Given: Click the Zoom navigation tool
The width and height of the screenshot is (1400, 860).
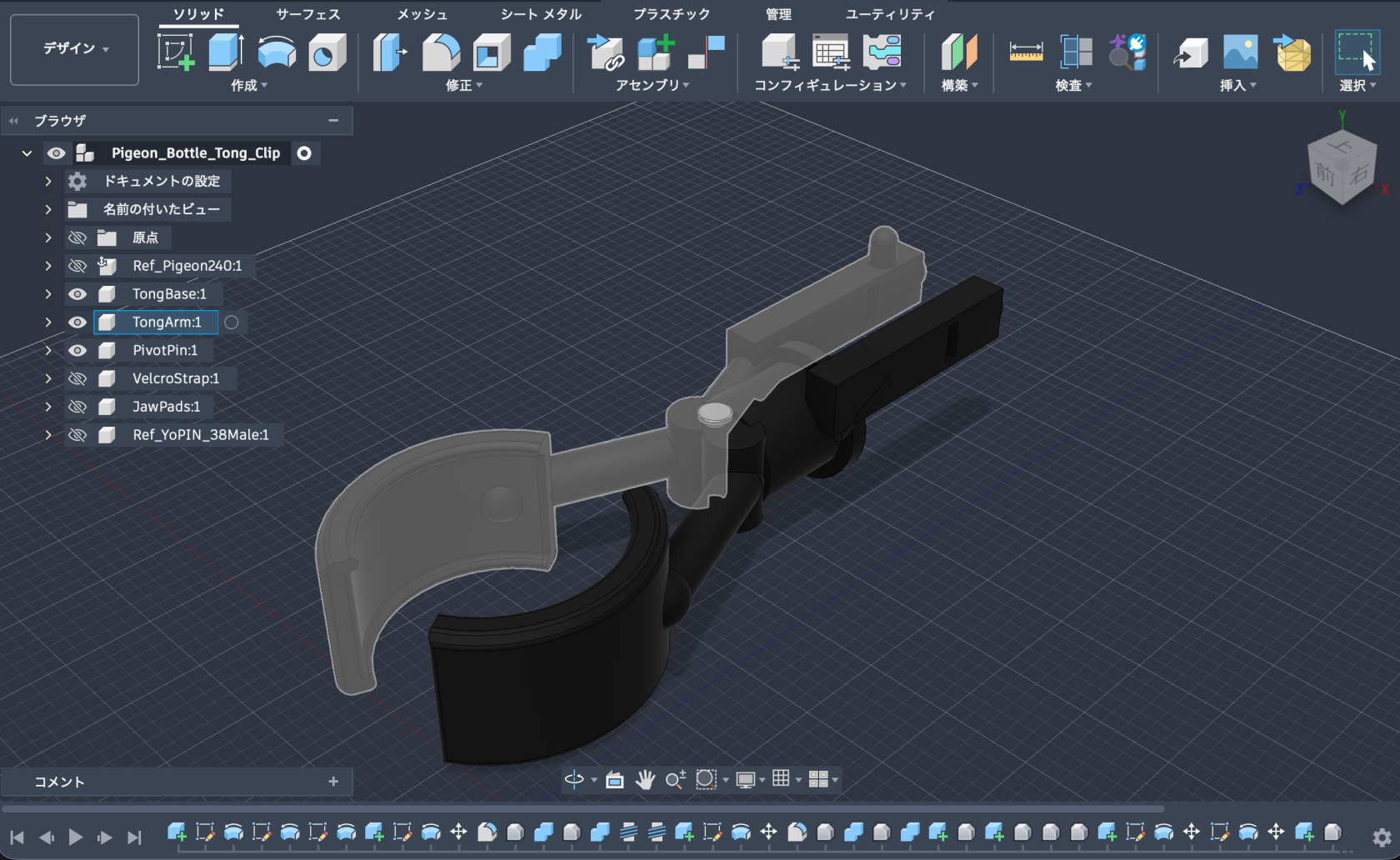Looking at the screenshot, I should tap(676, 779).
